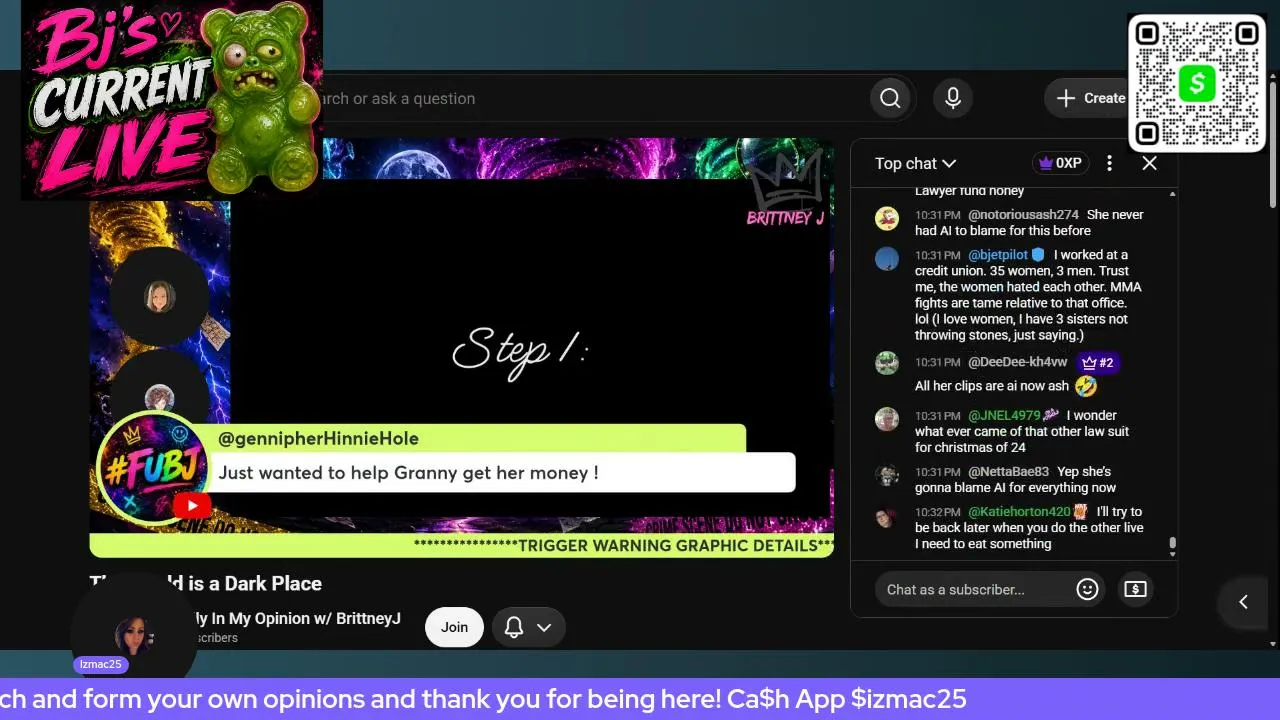
Task: Open the emoji picker in chat
Action: point(1087,589)
